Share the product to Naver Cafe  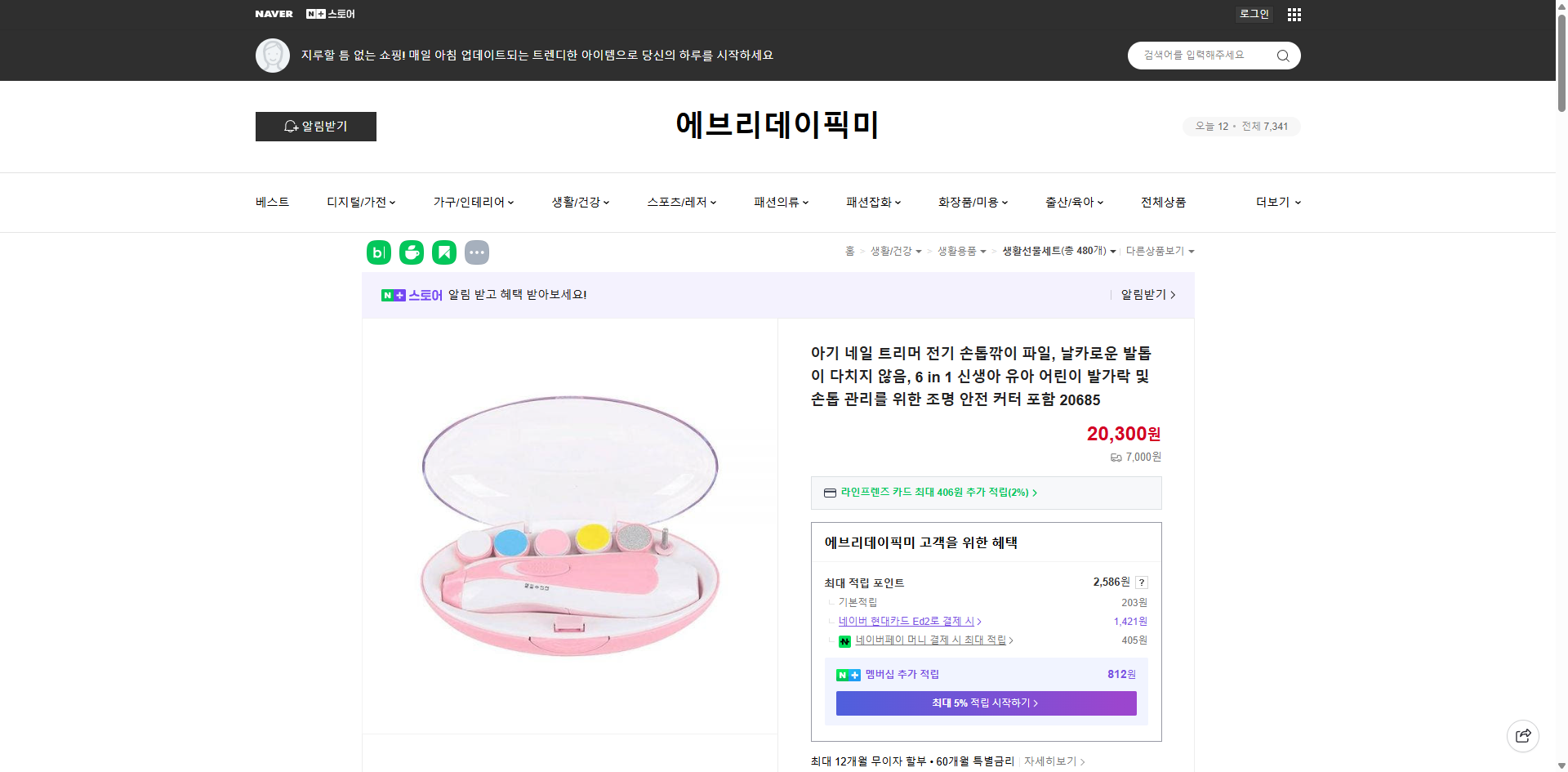tap(411, 252)
